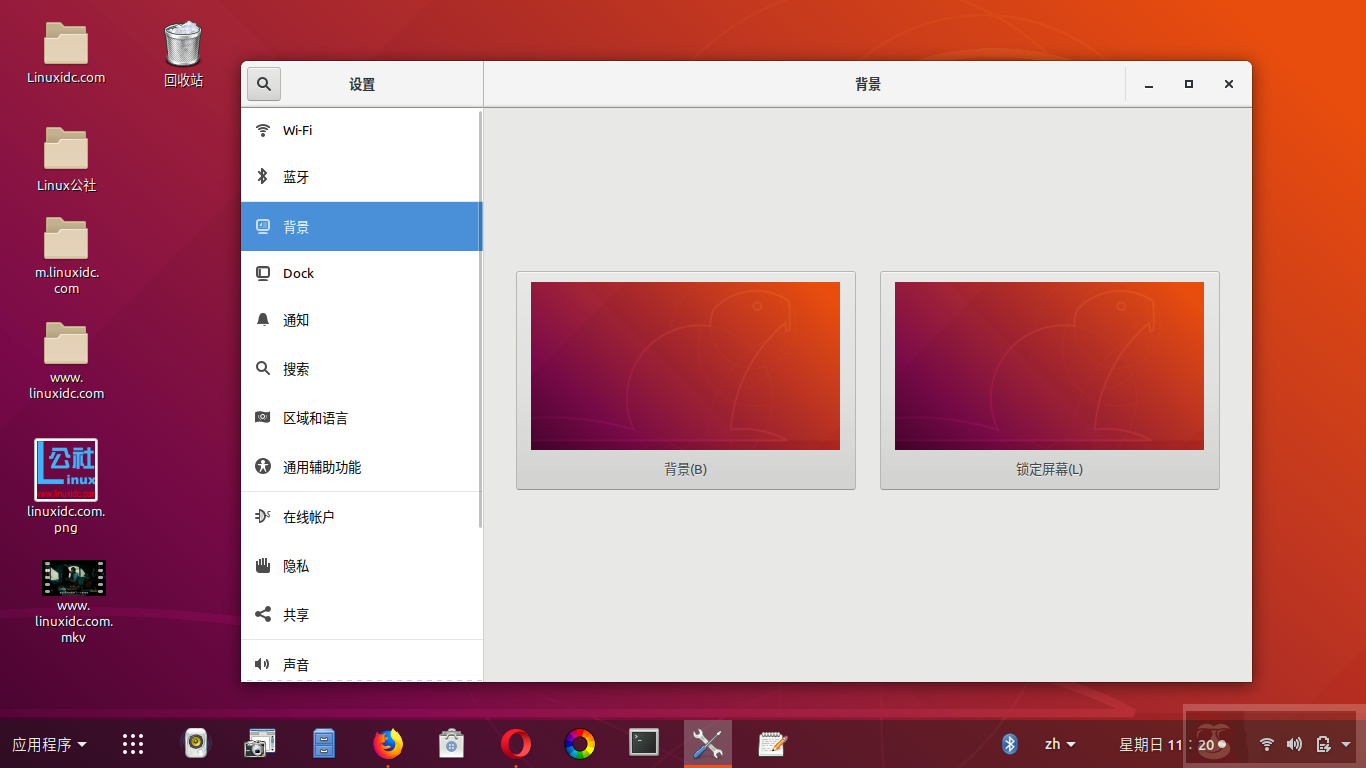Open Rhythmbox music player from the dock
This screenshot has width=1366, height=768.
point(195,744)
